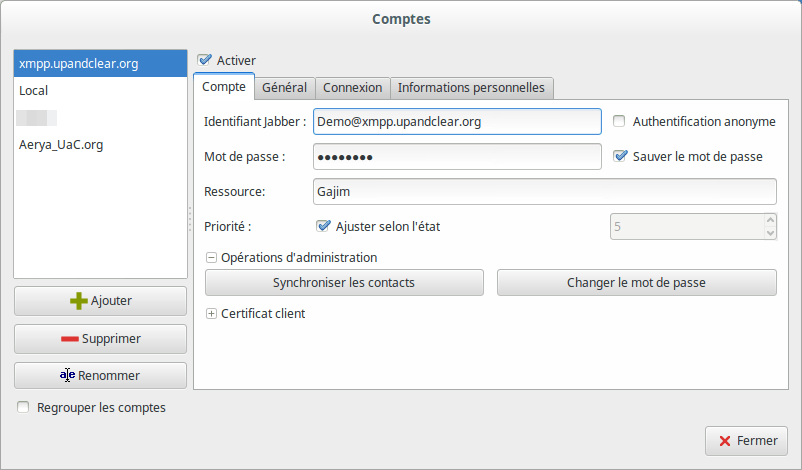The height and width of the screenshot is (470, 802).
Task: Click Synchroniser les contacts
Action: pyautogui.click(x=344, y=283)
